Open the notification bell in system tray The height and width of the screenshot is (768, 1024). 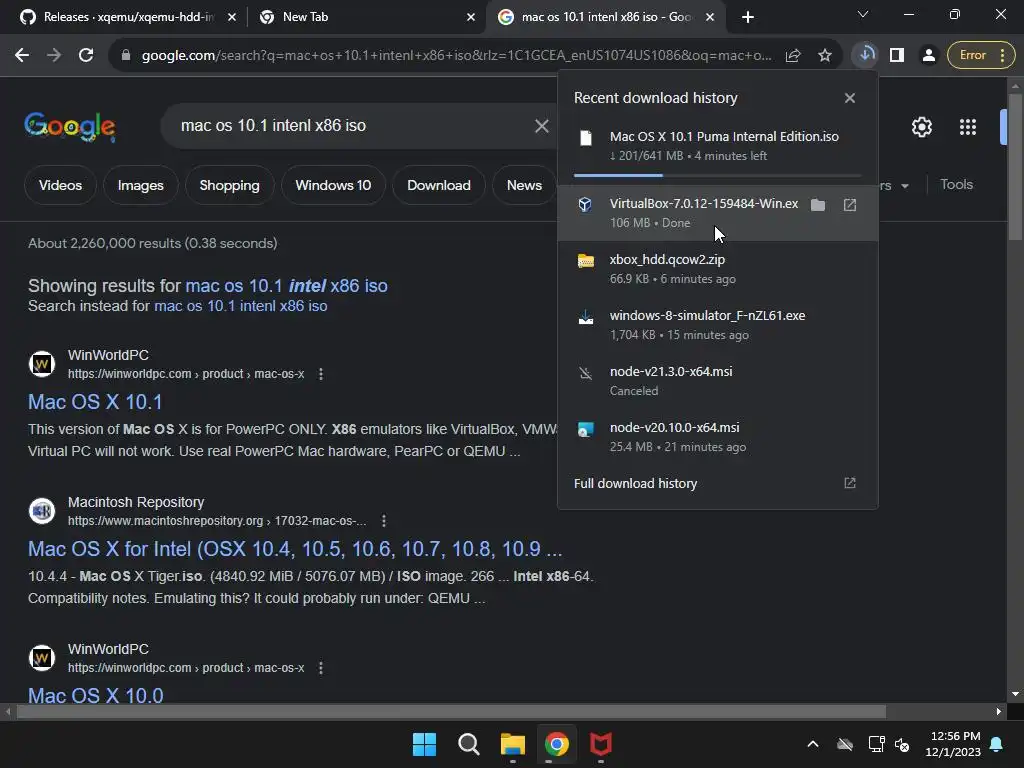997,744
